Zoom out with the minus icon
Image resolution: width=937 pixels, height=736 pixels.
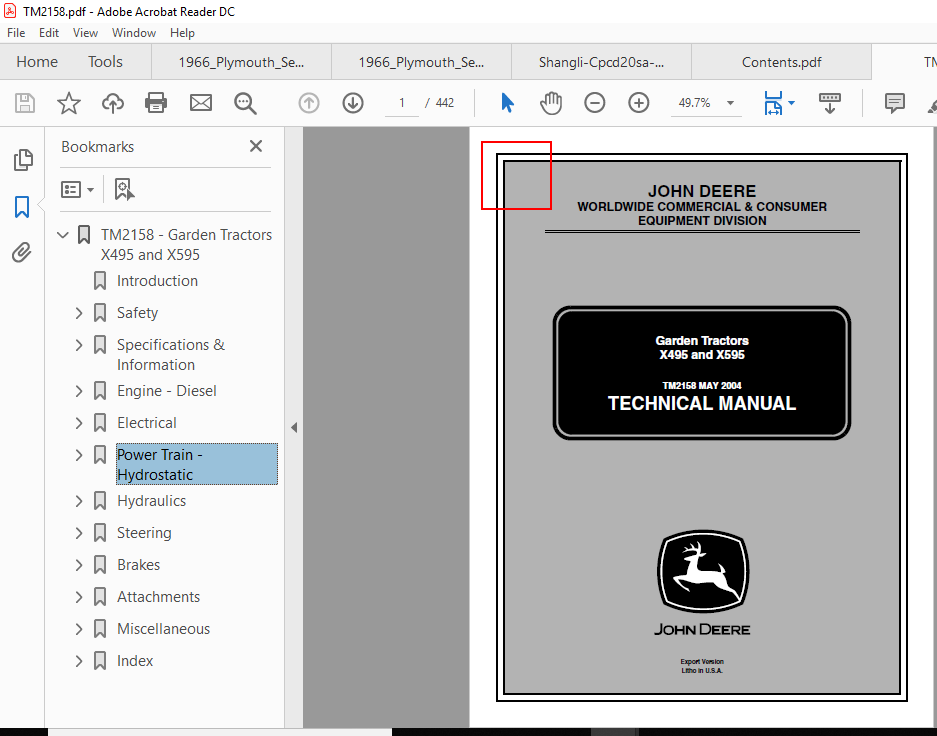[x=595, y=103]
